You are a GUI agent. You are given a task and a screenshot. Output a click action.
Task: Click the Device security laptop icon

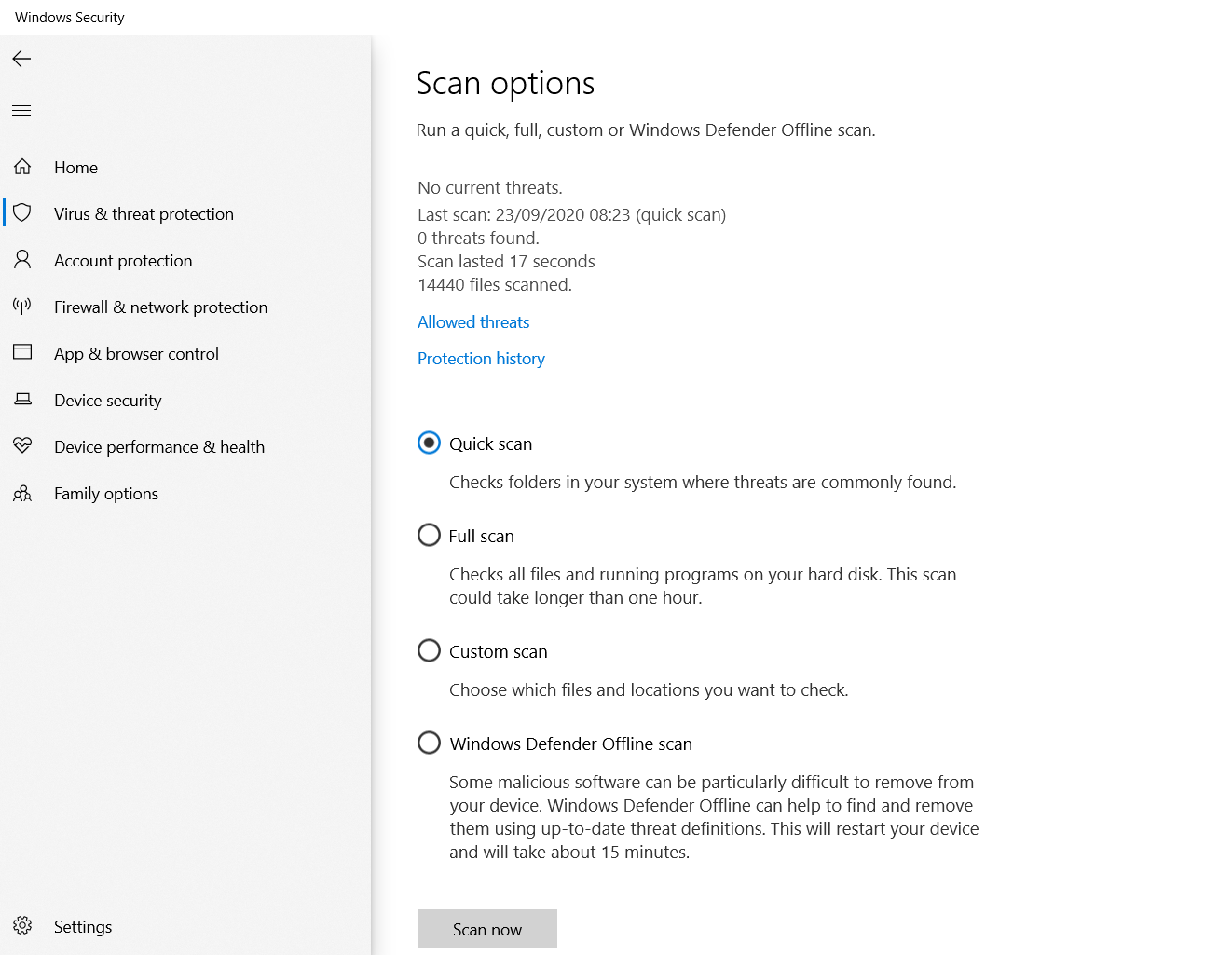(22, 400)
